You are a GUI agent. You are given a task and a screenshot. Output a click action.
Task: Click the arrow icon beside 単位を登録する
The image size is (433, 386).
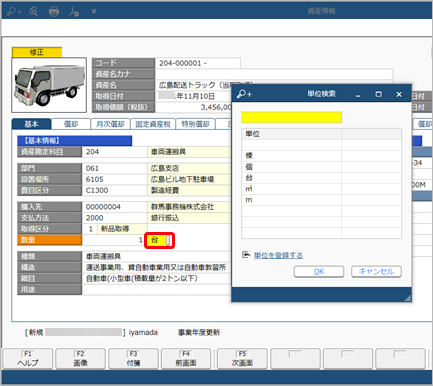246,255
